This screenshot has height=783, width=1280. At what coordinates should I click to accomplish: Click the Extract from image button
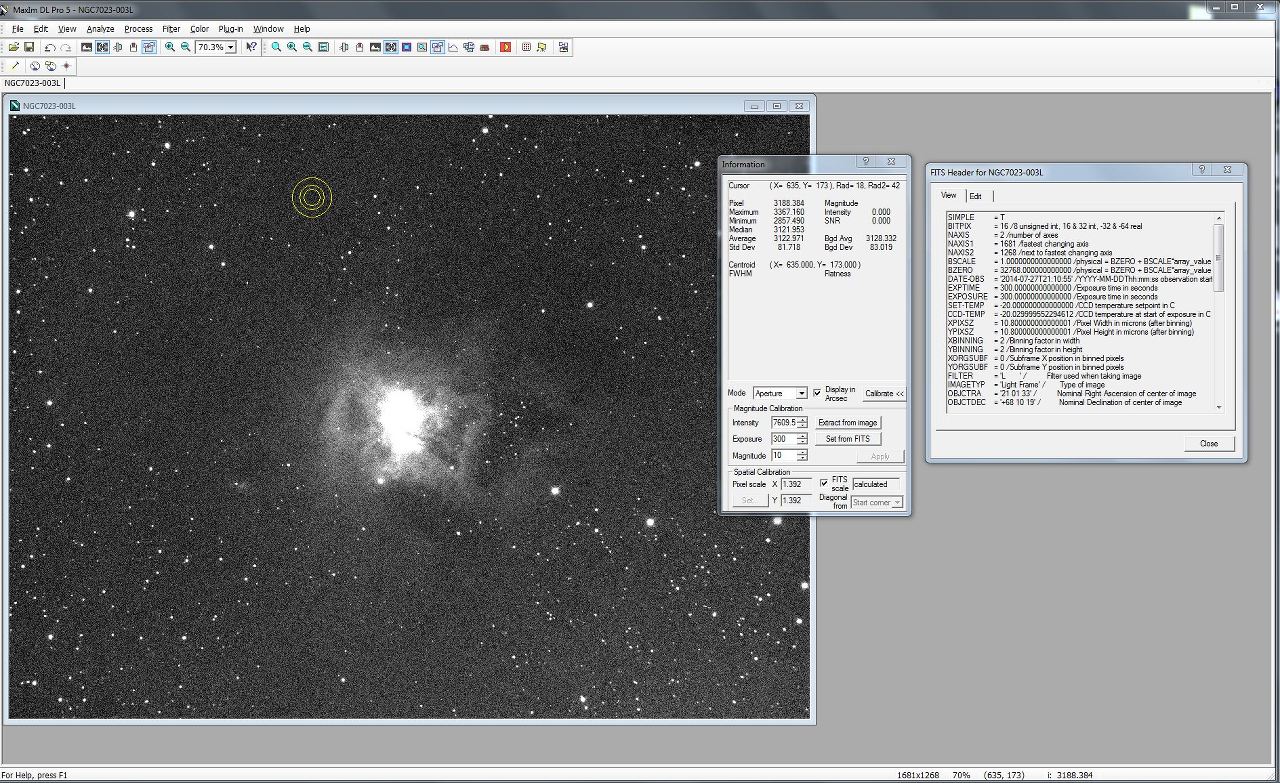[848, 423]
